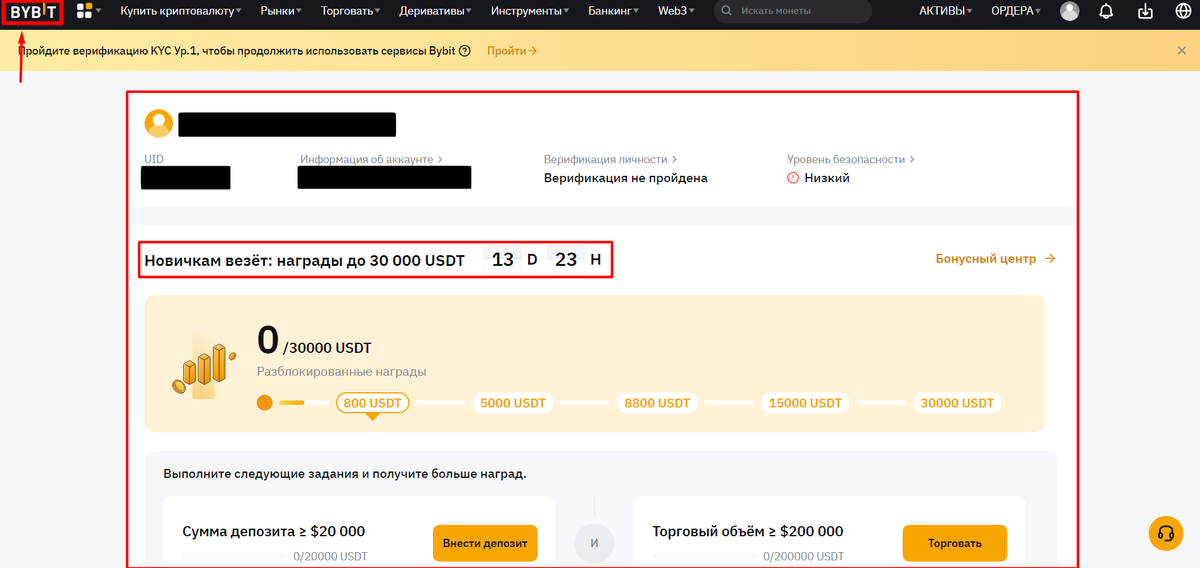The image size is (1200, 568).
Task: Click the countdown hours value 23
Action: 566,259
